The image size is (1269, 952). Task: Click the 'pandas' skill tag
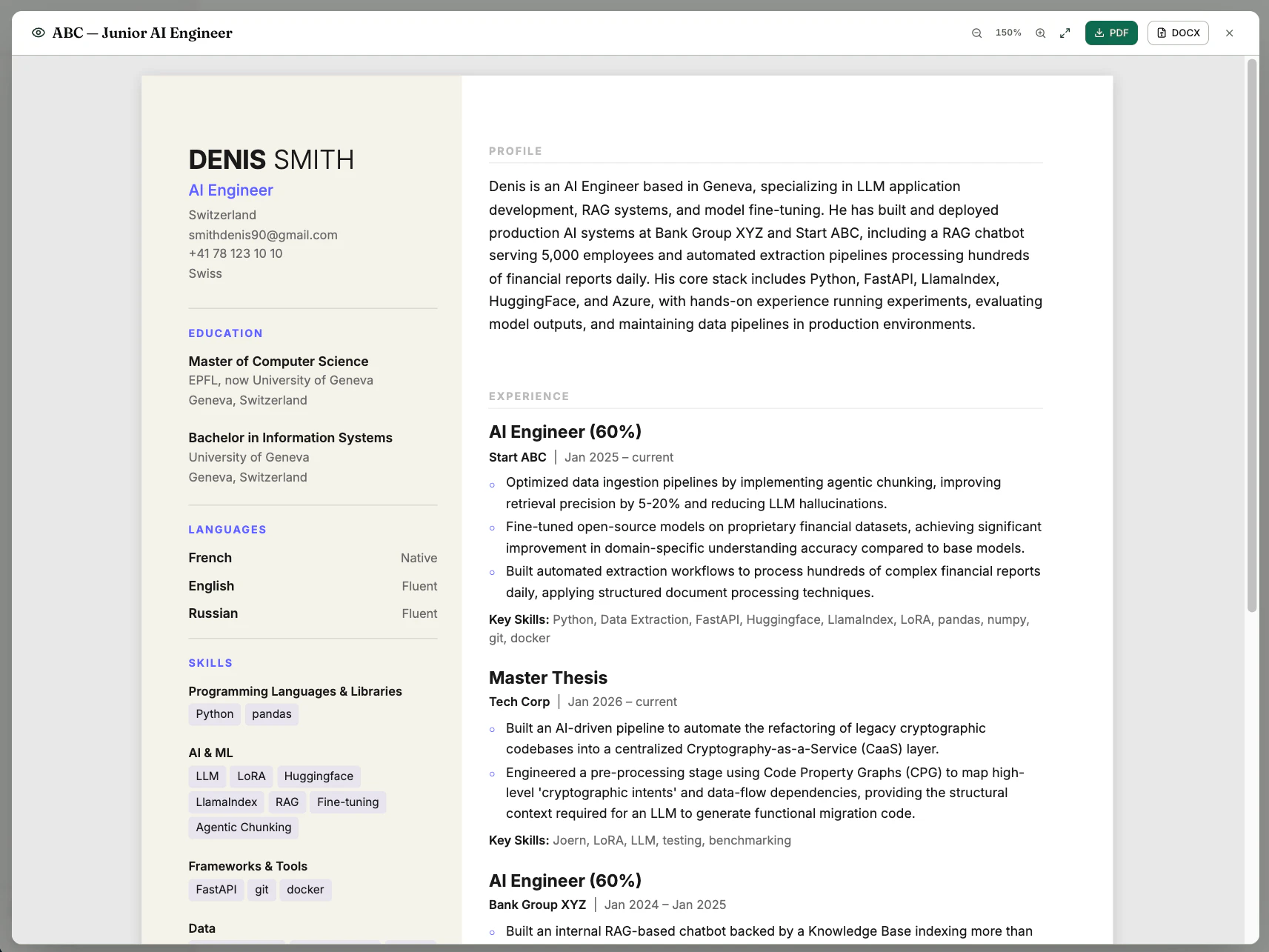coord(272,714)
